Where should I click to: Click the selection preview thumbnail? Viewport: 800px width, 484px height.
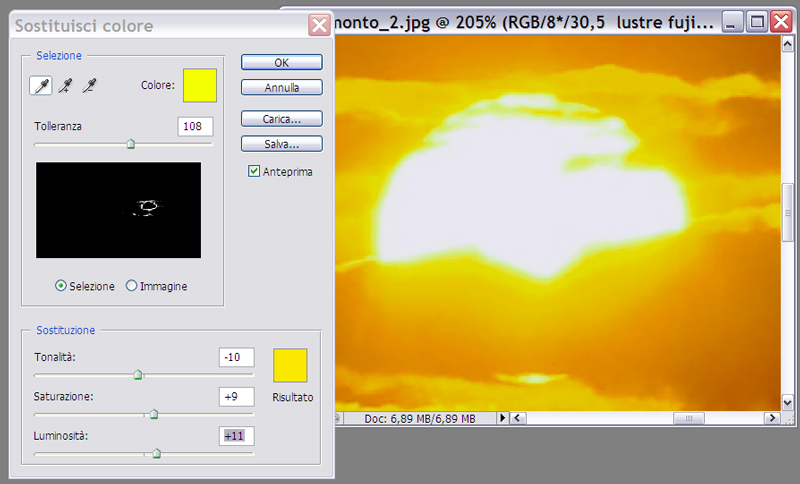tap(118, 210)
